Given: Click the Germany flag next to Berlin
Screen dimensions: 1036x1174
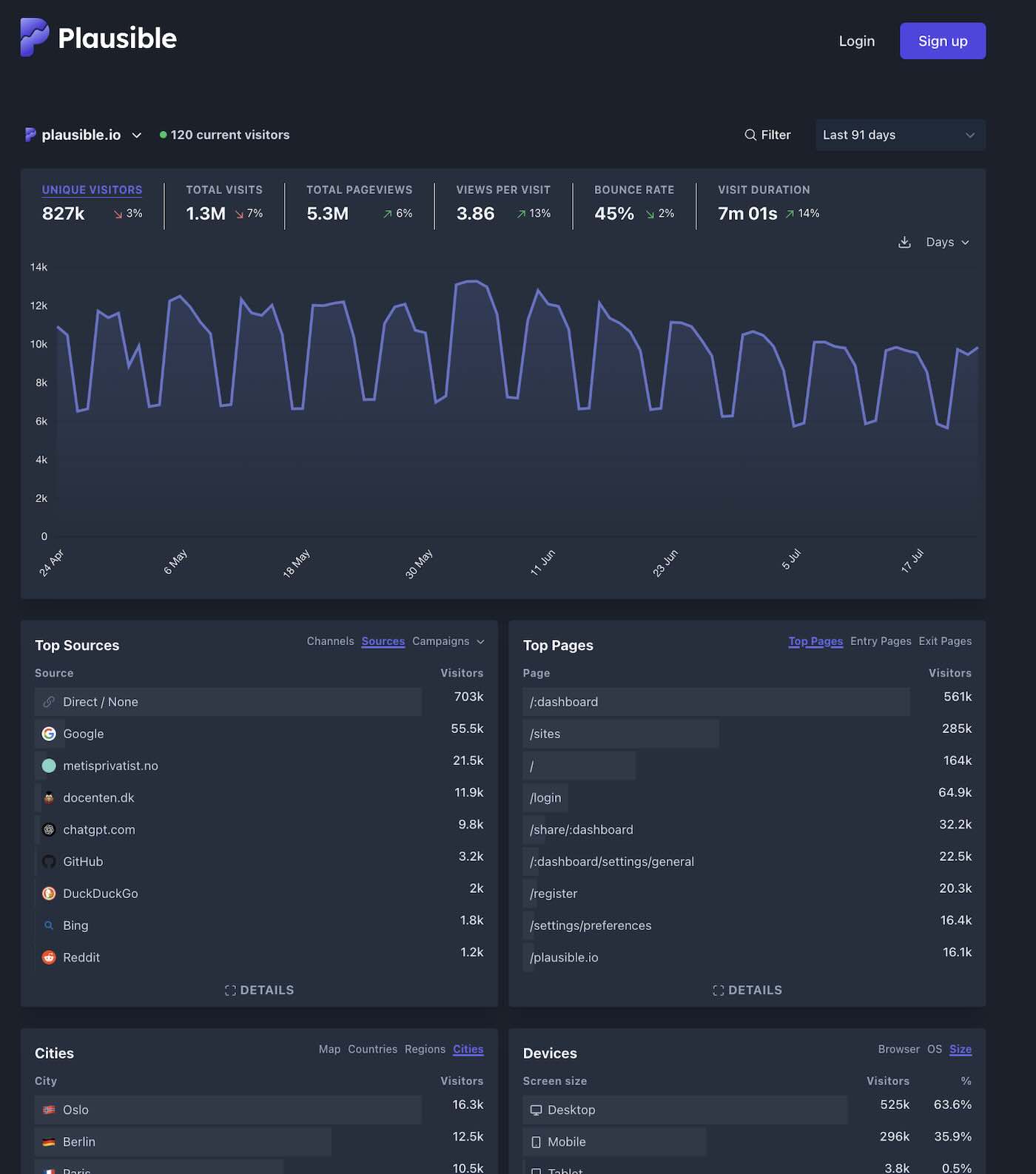Looking at the screenshot, I should 49,1141.
